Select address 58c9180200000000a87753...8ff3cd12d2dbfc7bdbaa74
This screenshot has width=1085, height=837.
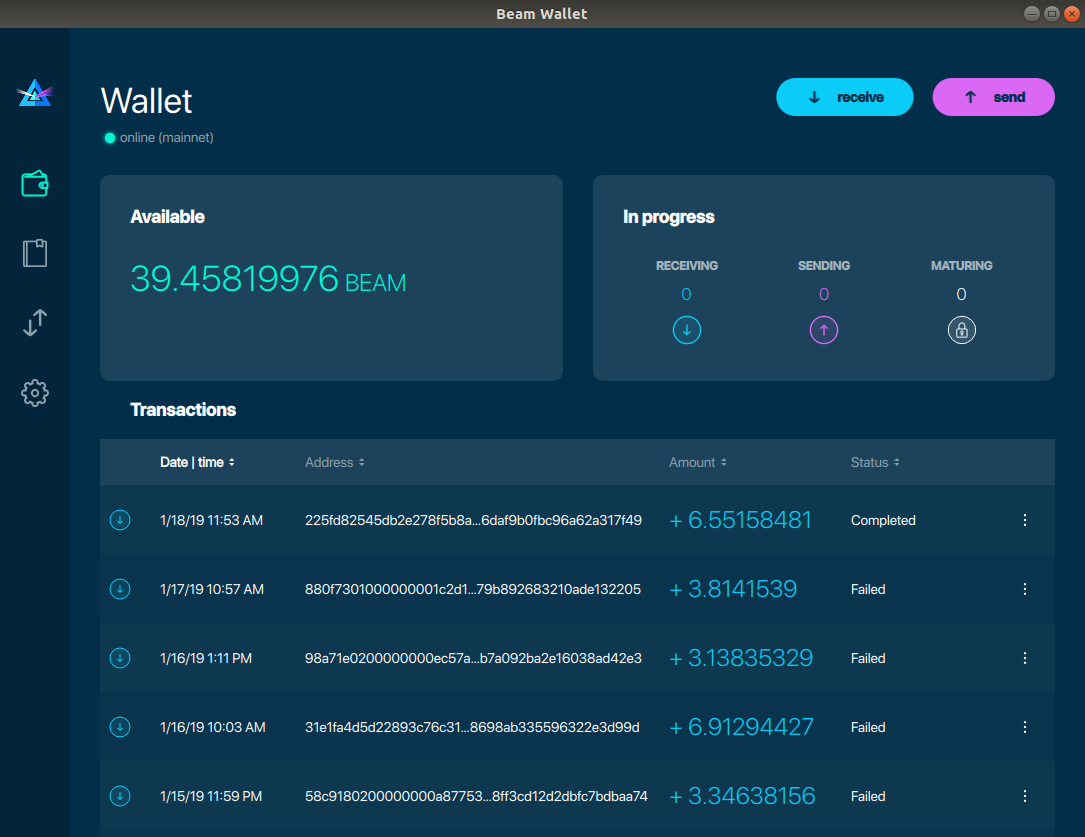(476, 796)
